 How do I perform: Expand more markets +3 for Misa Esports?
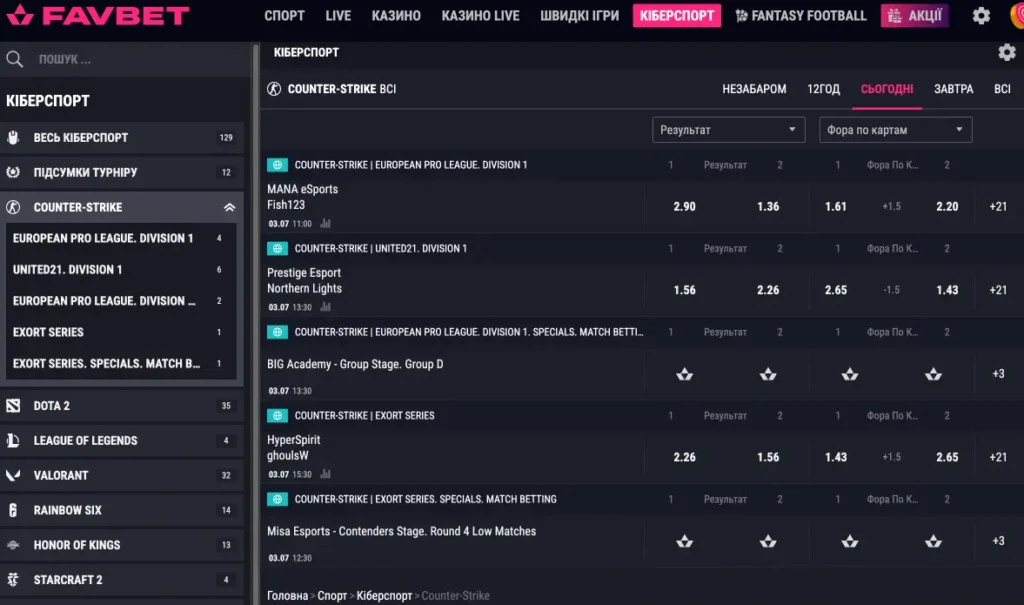click(998, 541)
